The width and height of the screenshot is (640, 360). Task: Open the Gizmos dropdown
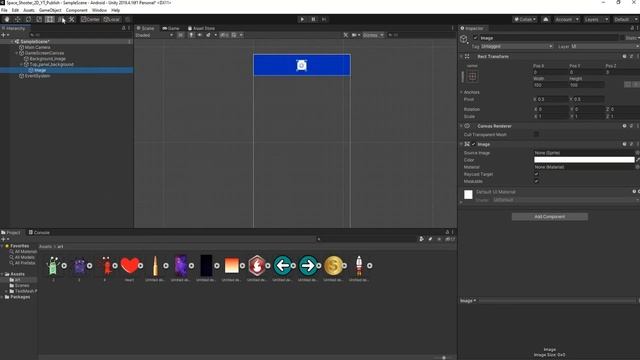click(x=373, y=35)
